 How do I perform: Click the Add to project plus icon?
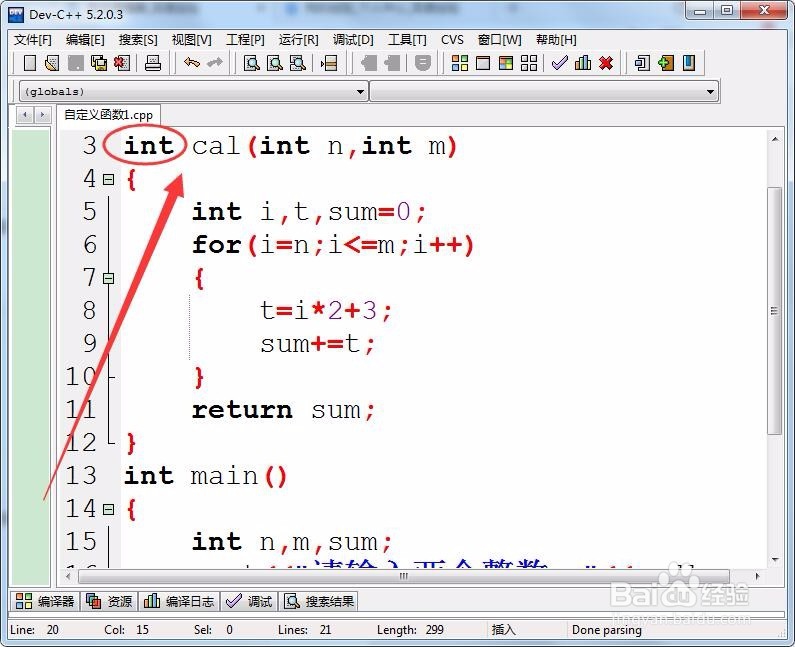(x=666, y=63)
